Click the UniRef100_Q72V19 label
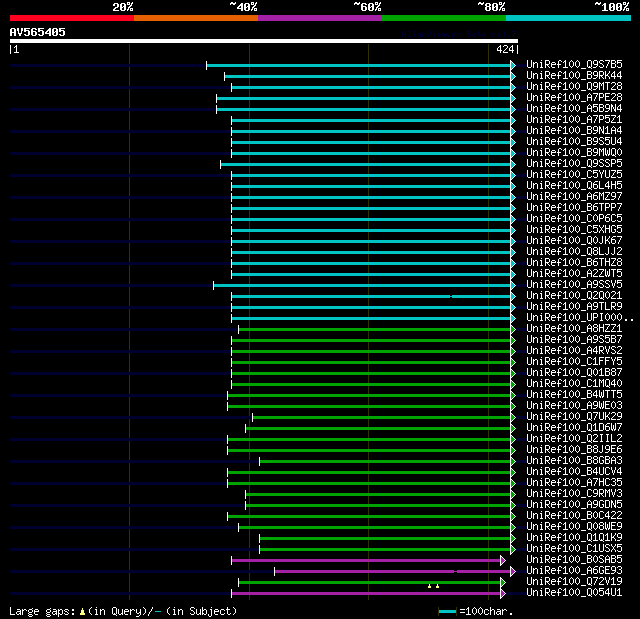The height and width of the screenshot is (619, 640). click(x=574, y=582)
